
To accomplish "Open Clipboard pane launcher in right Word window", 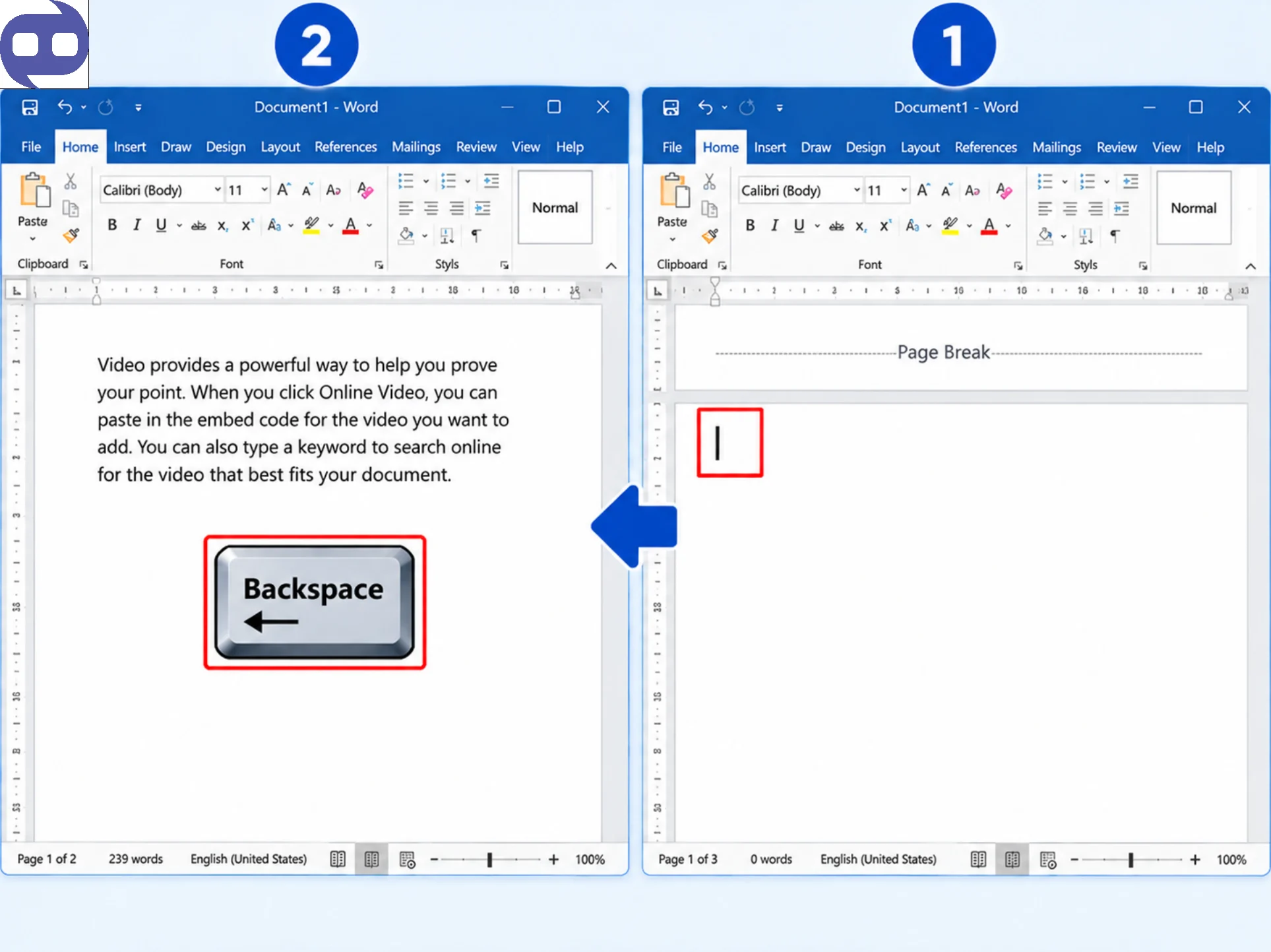I will point(722,265).
